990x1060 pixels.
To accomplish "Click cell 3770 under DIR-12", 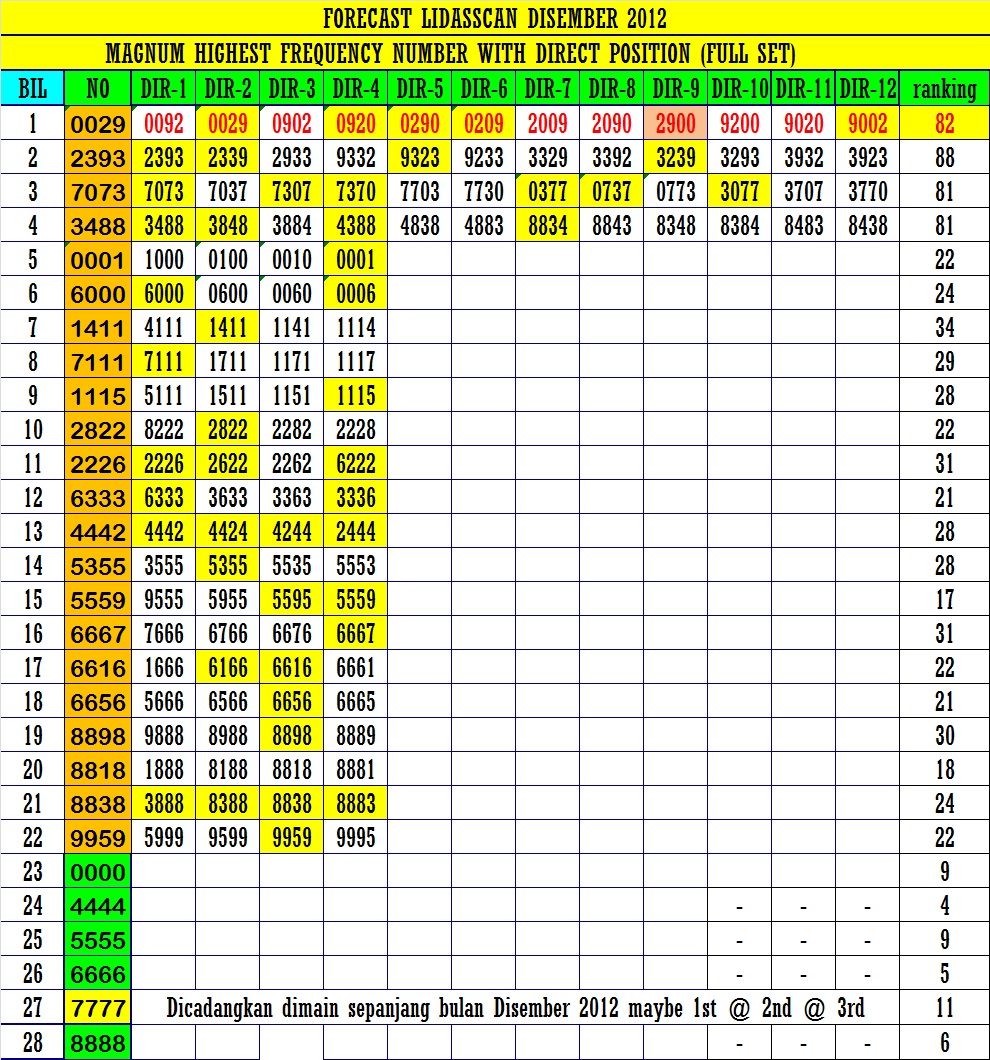I will (x=868, y=191).
